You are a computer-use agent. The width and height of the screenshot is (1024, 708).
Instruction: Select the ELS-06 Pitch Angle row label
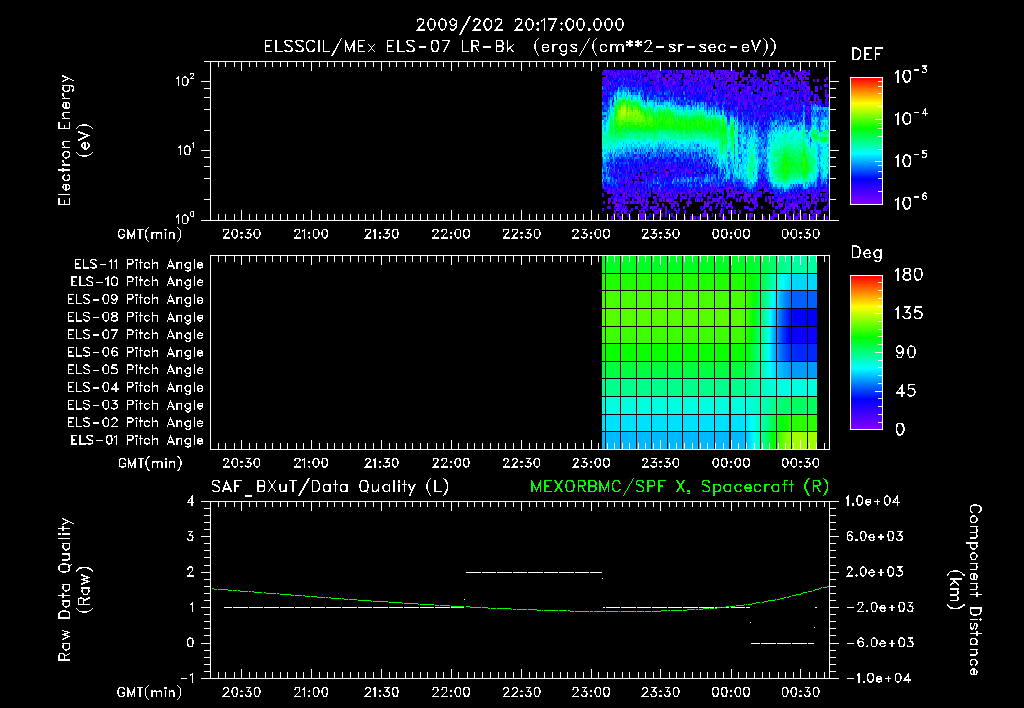point(135,353)
